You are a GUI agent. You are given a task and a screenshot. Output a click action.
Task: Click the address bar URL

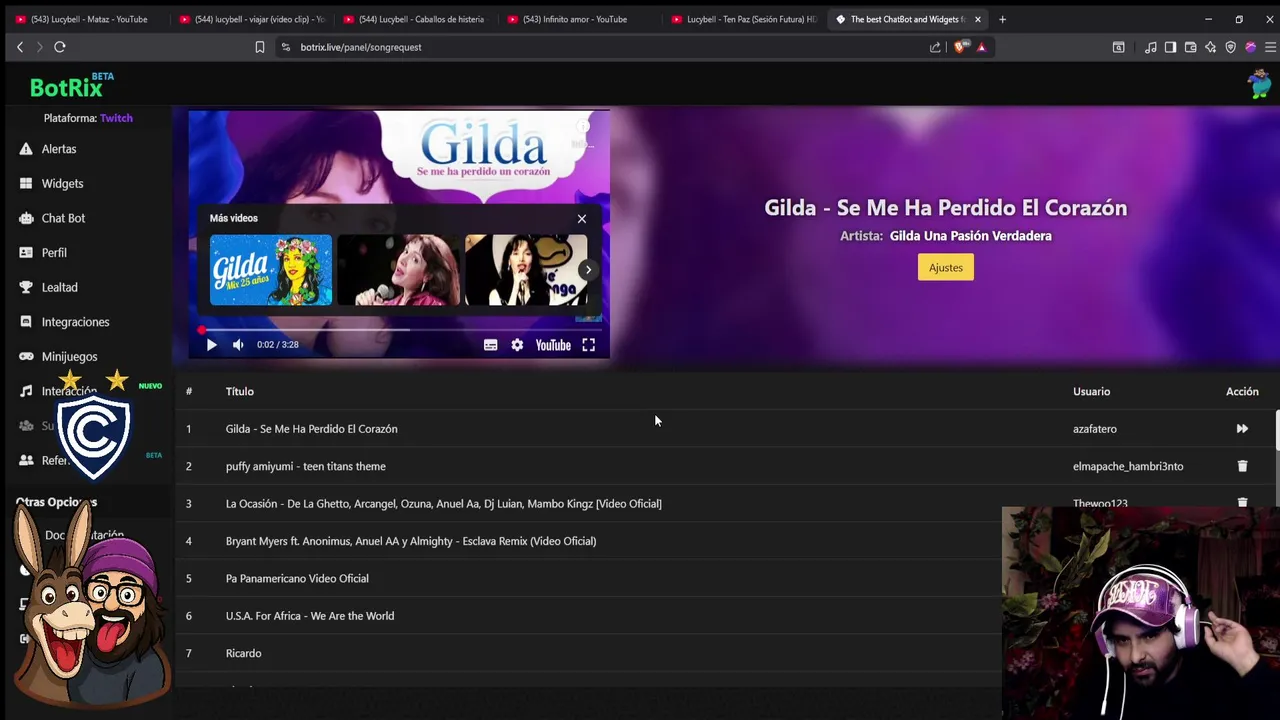coord(361,47)
